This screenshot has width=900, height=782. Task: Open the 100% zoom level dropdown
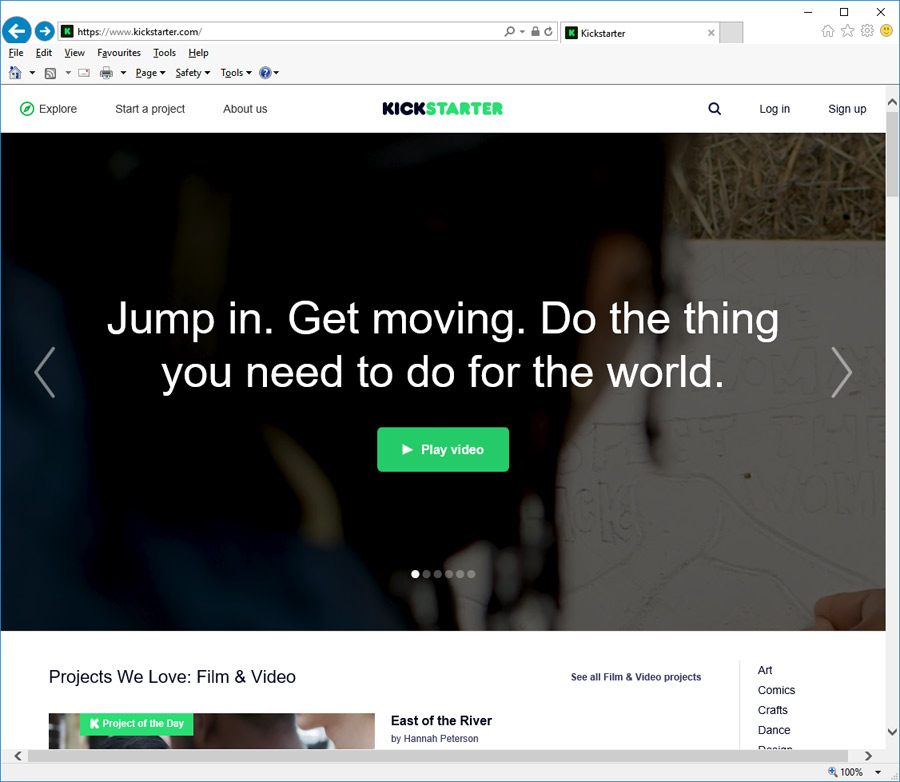click(x=878, y=772)
